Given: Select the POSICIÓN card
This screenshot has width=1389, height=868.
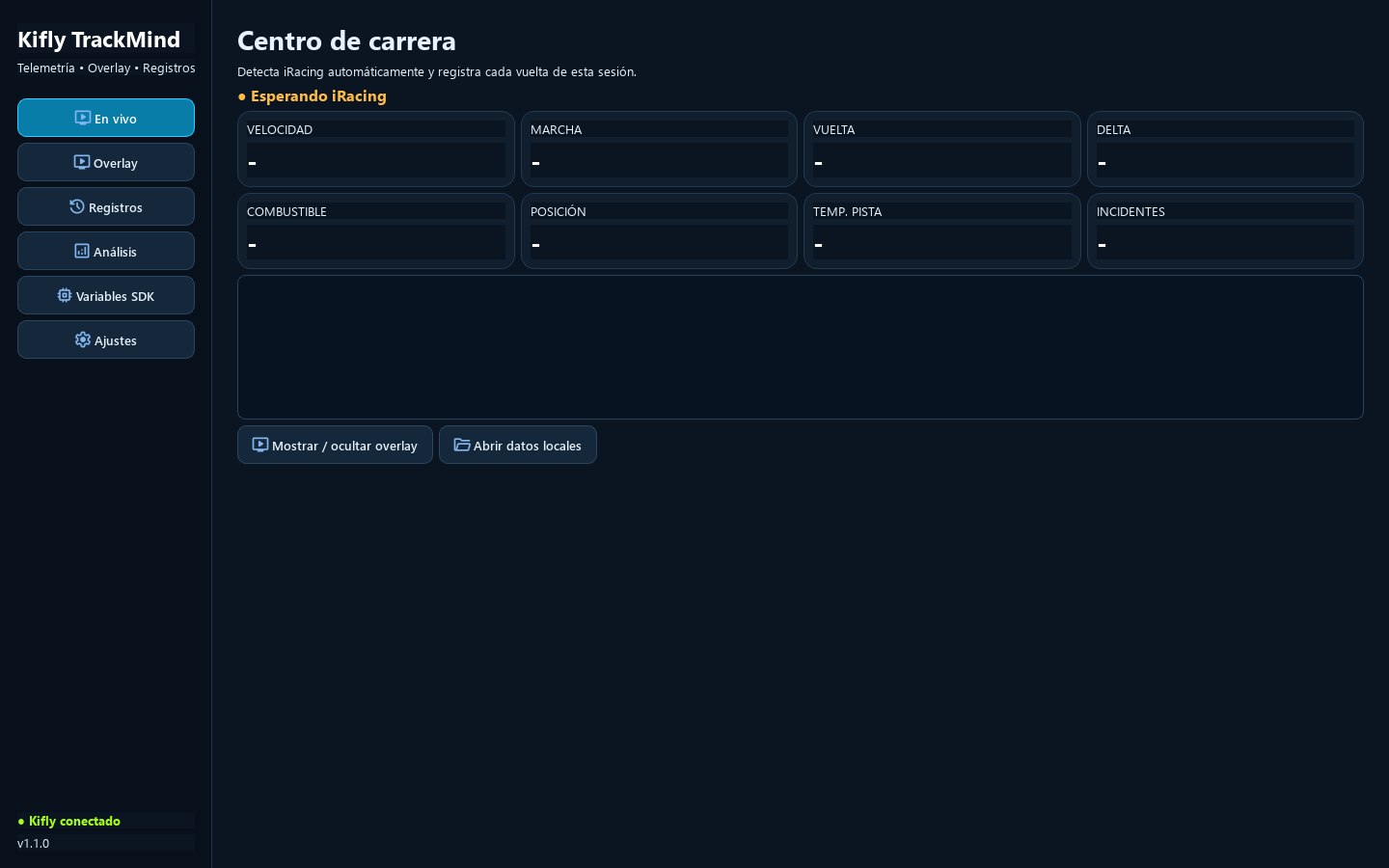Looking at the screenshot, I should [659, 231].
